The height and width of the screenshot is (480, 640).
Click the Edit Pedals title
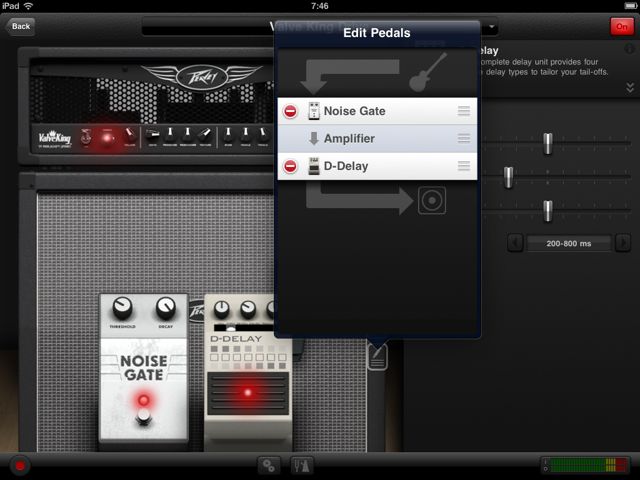click(x=377, y=33)
